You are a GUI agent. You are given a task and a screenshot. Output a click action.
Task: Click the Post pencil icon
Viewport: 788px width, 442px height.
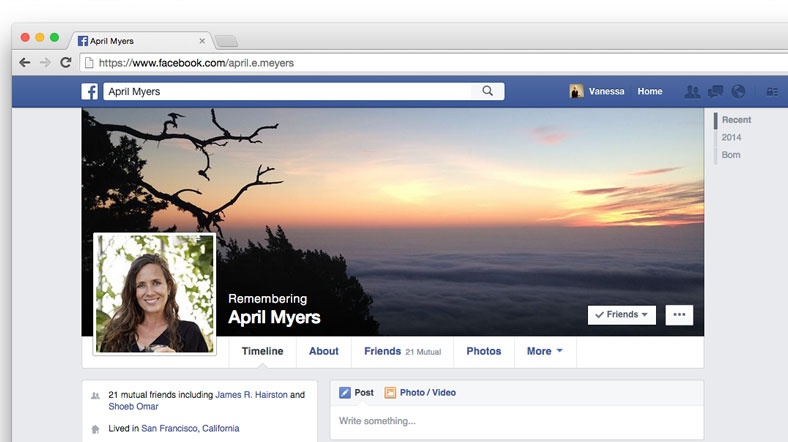click(x=345, y=392)
